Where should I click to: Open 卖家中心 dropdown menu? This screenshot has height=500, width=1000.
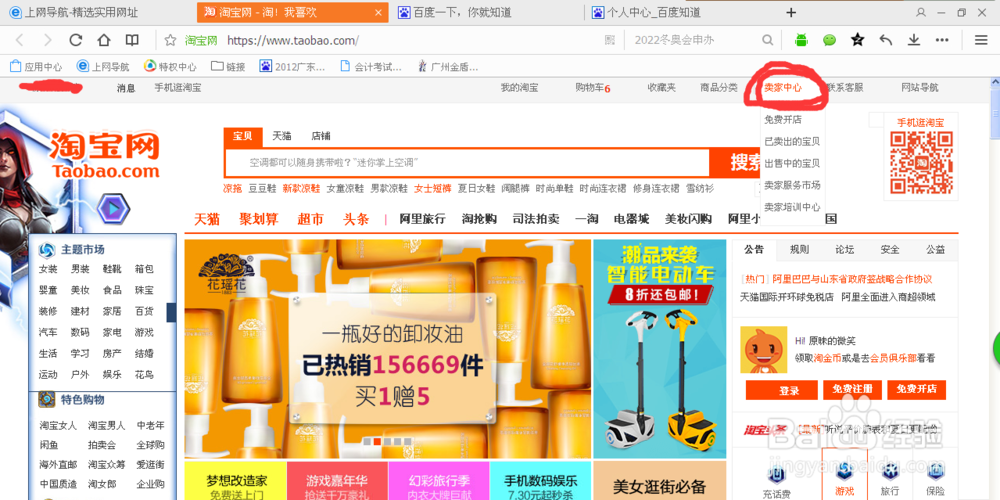coord(783,88)
